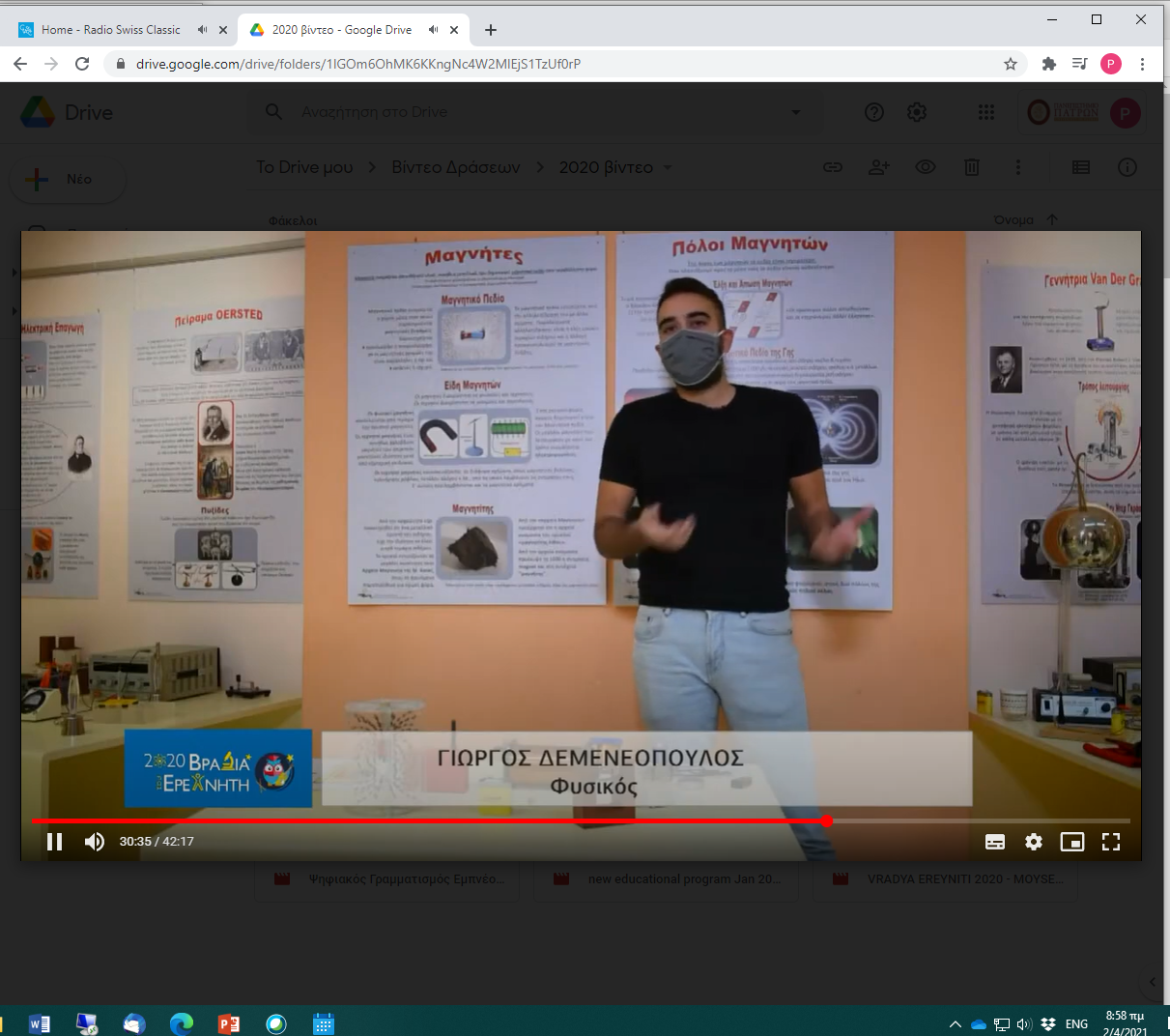
Task: Open more actions three-dot menu in Drive toolbar
Action: [1018, 167]
